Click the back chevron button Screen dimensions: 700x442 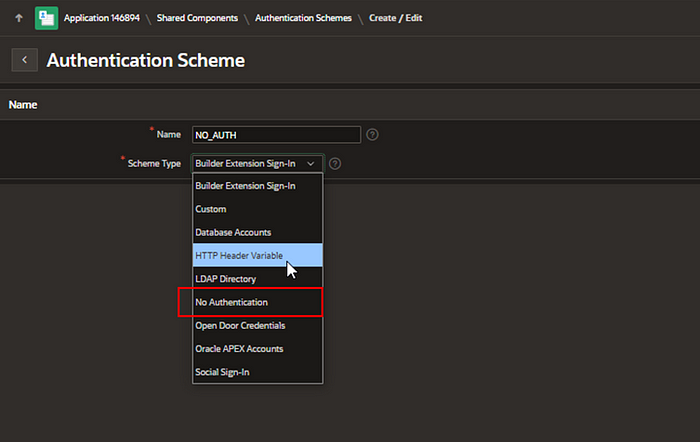click(x=25, y=60)
